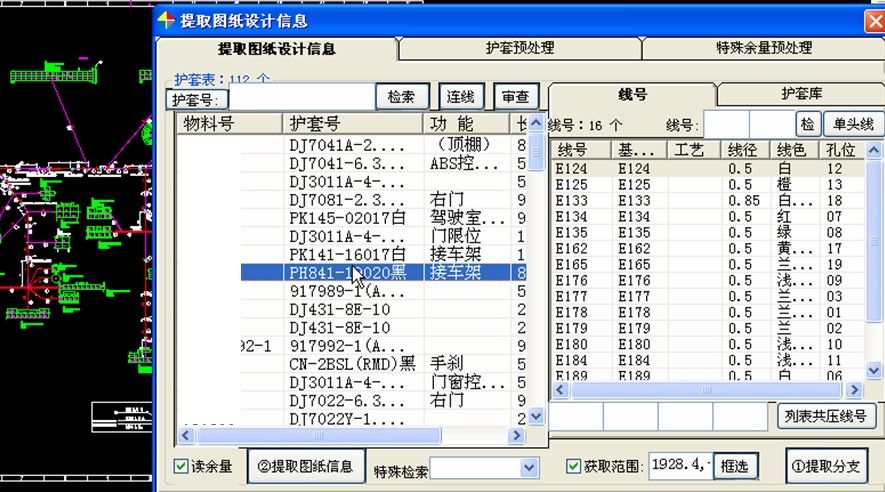Screen dimensions: 885x492
Task: Click left arrow of wire list scrollbar
Action: coord(560,390)
